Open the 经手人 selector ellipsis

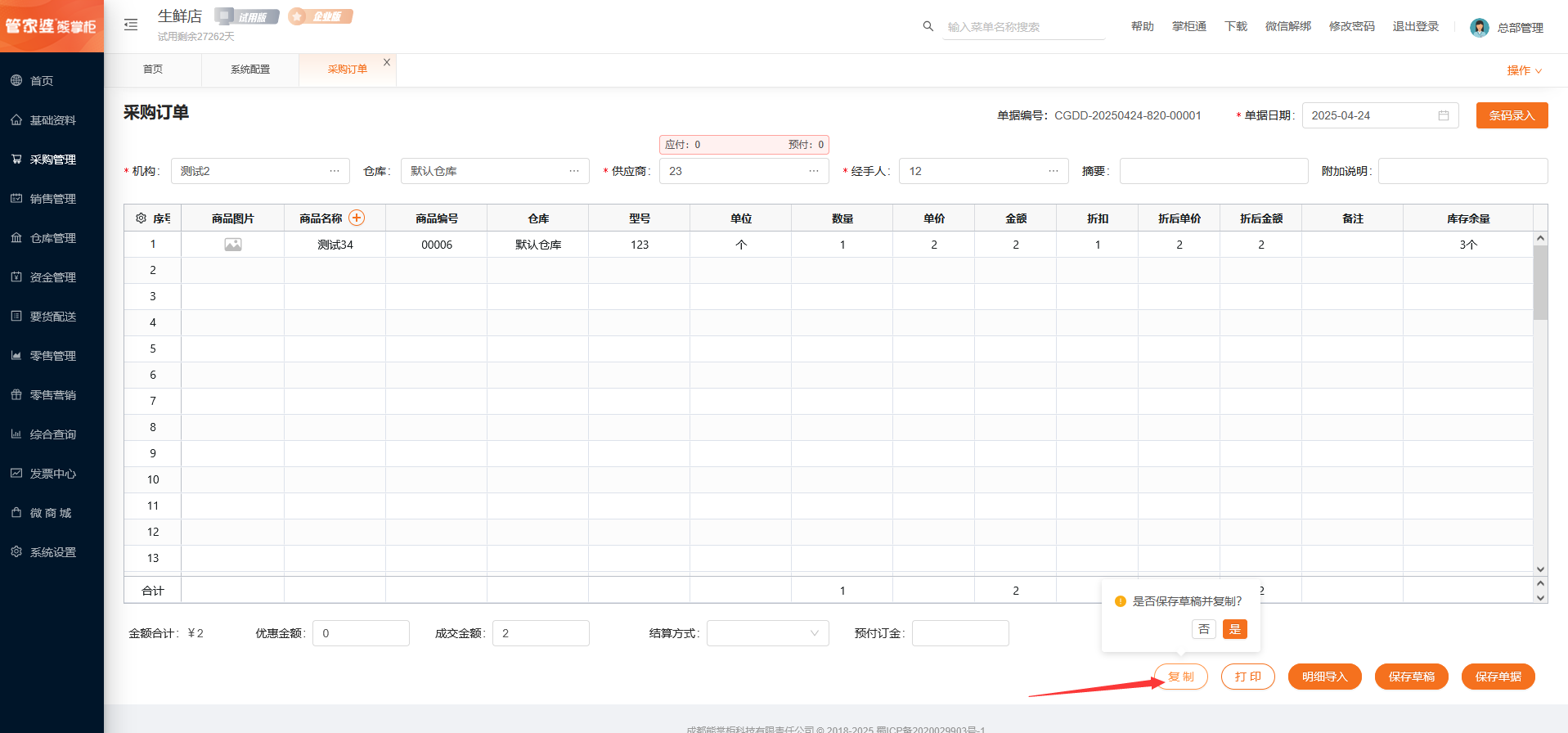(1054, 171)
